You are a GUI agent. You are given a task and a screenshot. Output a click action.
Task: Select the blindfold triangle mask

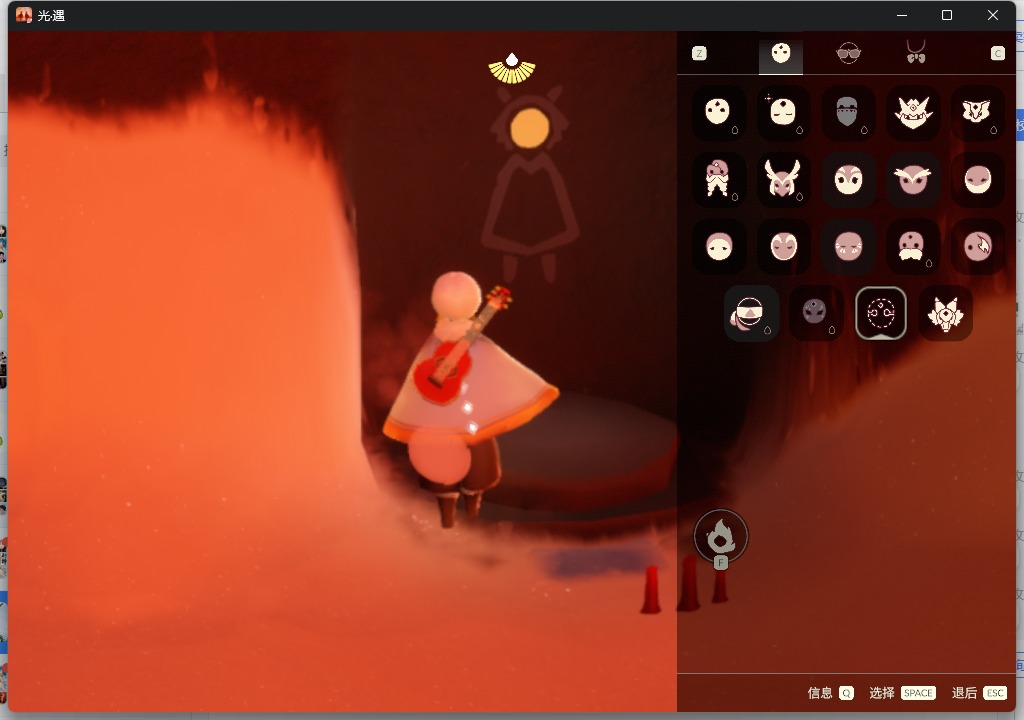(x=751, y=313)
